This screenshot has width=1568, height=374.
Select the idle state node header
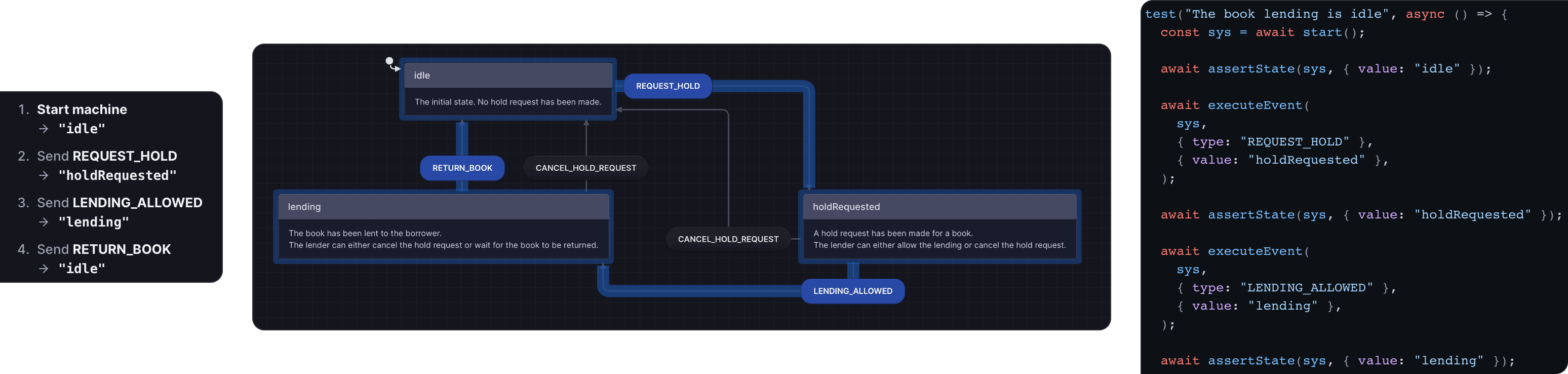pos(507,76)
